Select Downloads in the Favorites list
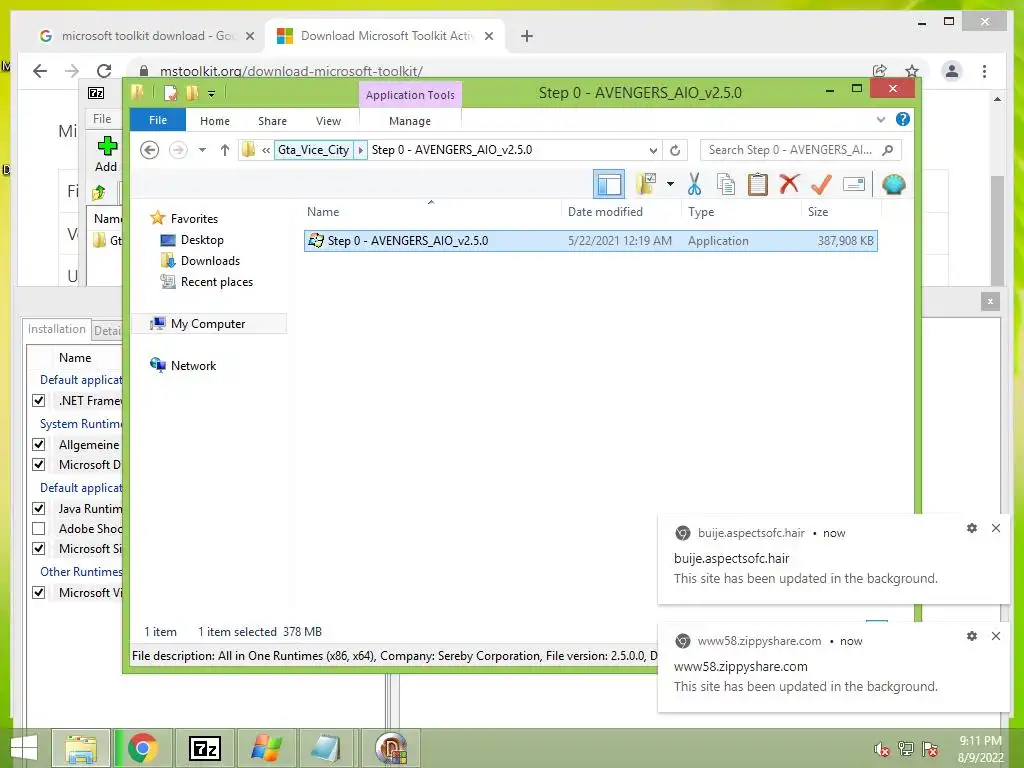Viewport: 1024px width, 768px height. pos(210,261)
